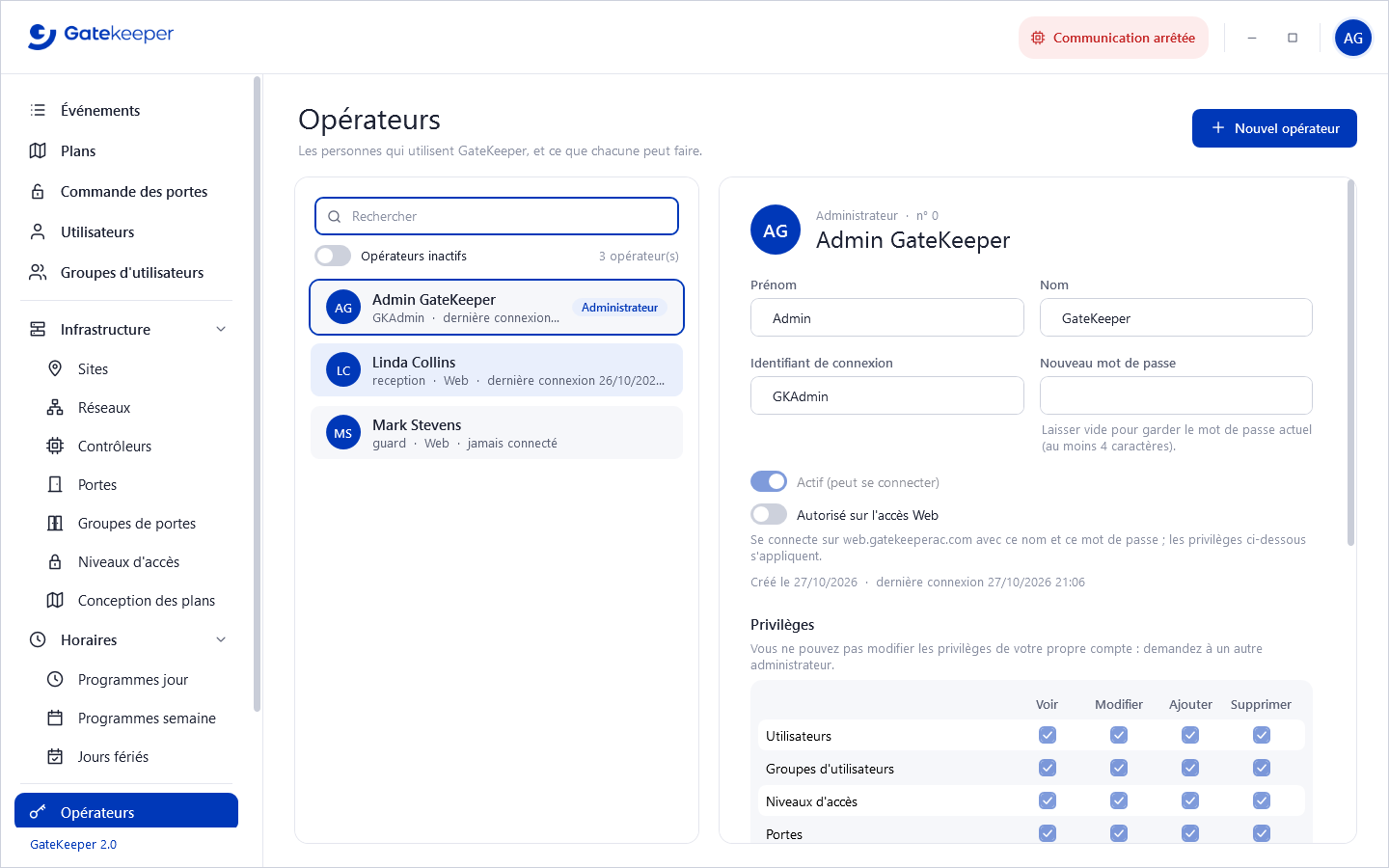
Task: Click the Plans map icon
Action: 38,150
